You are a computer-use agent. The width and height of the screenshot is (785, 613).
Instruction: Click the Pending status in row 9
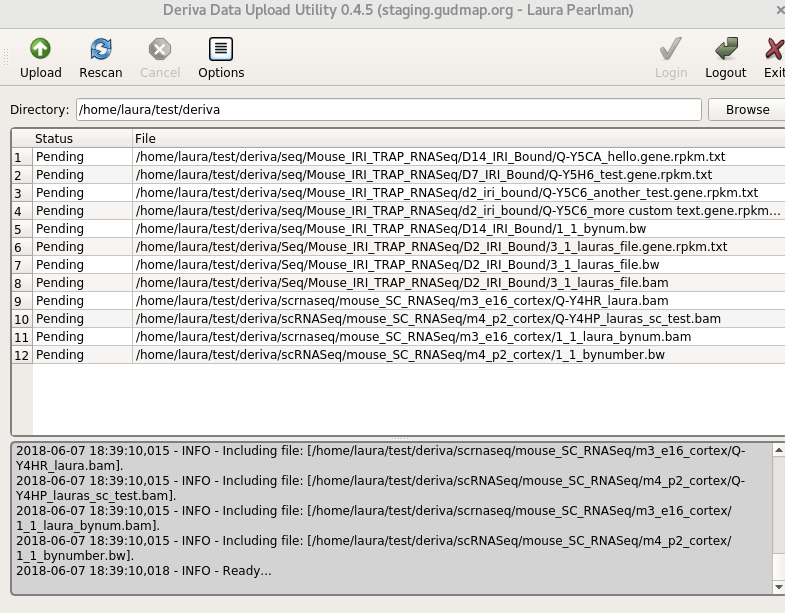point(60,301)
